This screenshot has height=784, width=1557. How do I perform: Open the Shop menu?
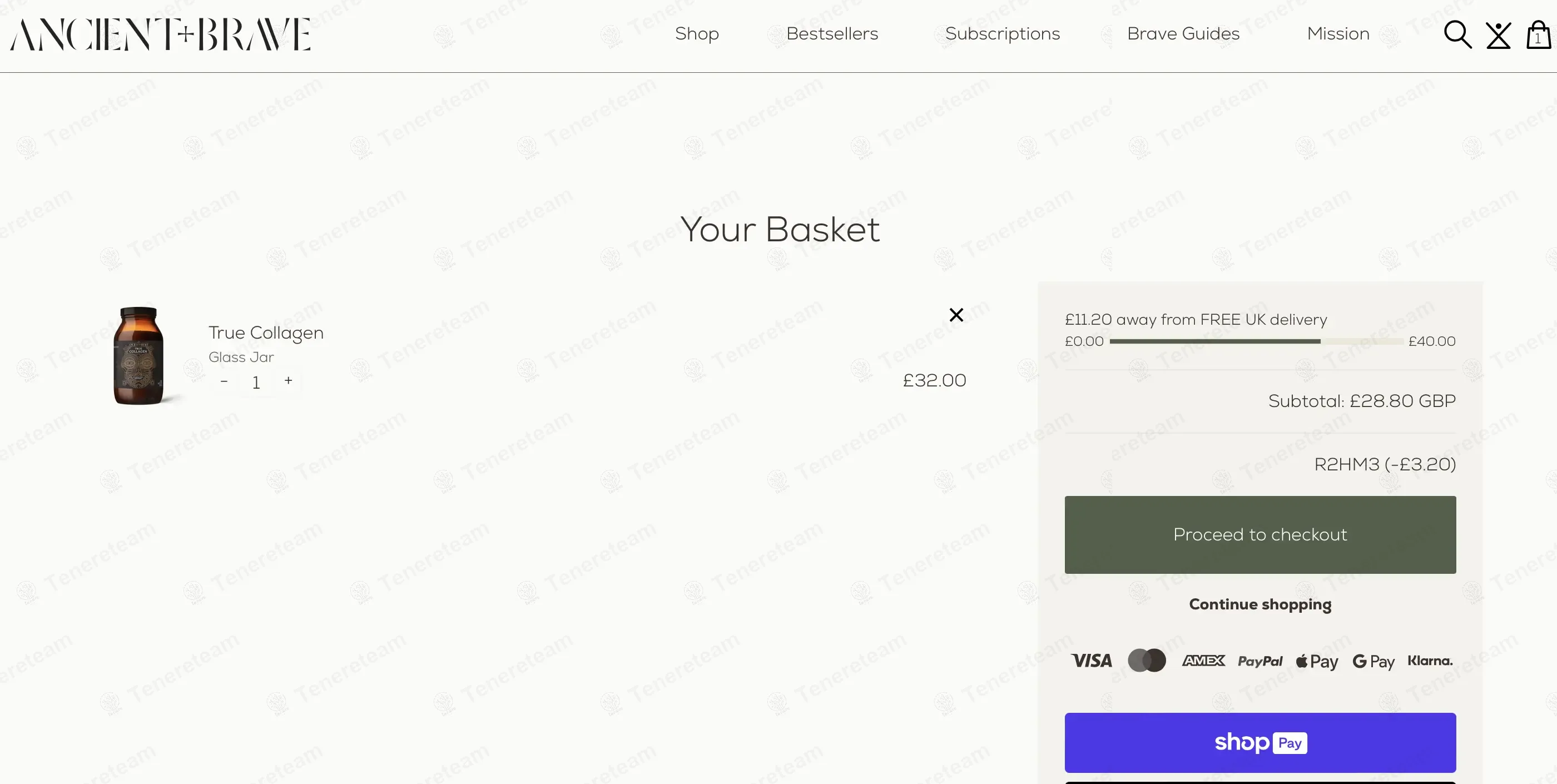coord(697,34)
